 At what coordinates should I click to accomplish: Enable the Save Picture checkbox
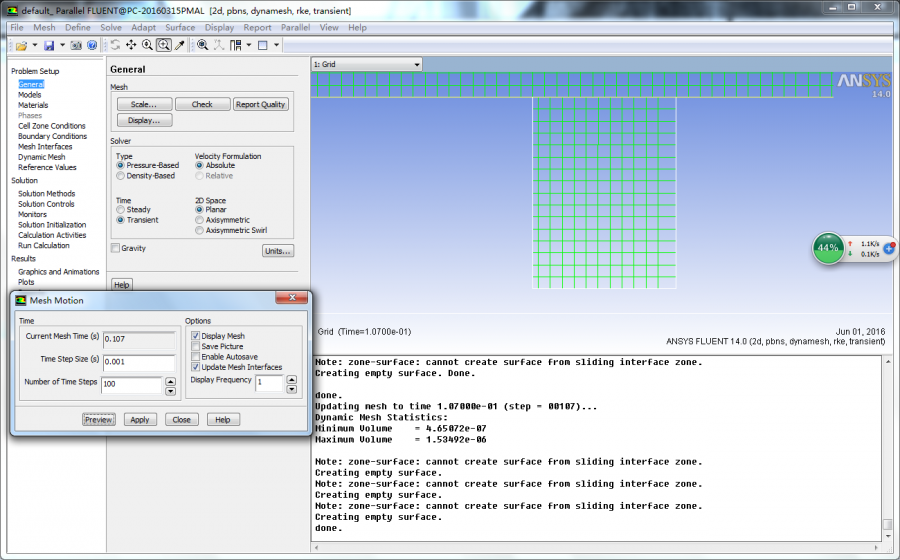point(196,347)
